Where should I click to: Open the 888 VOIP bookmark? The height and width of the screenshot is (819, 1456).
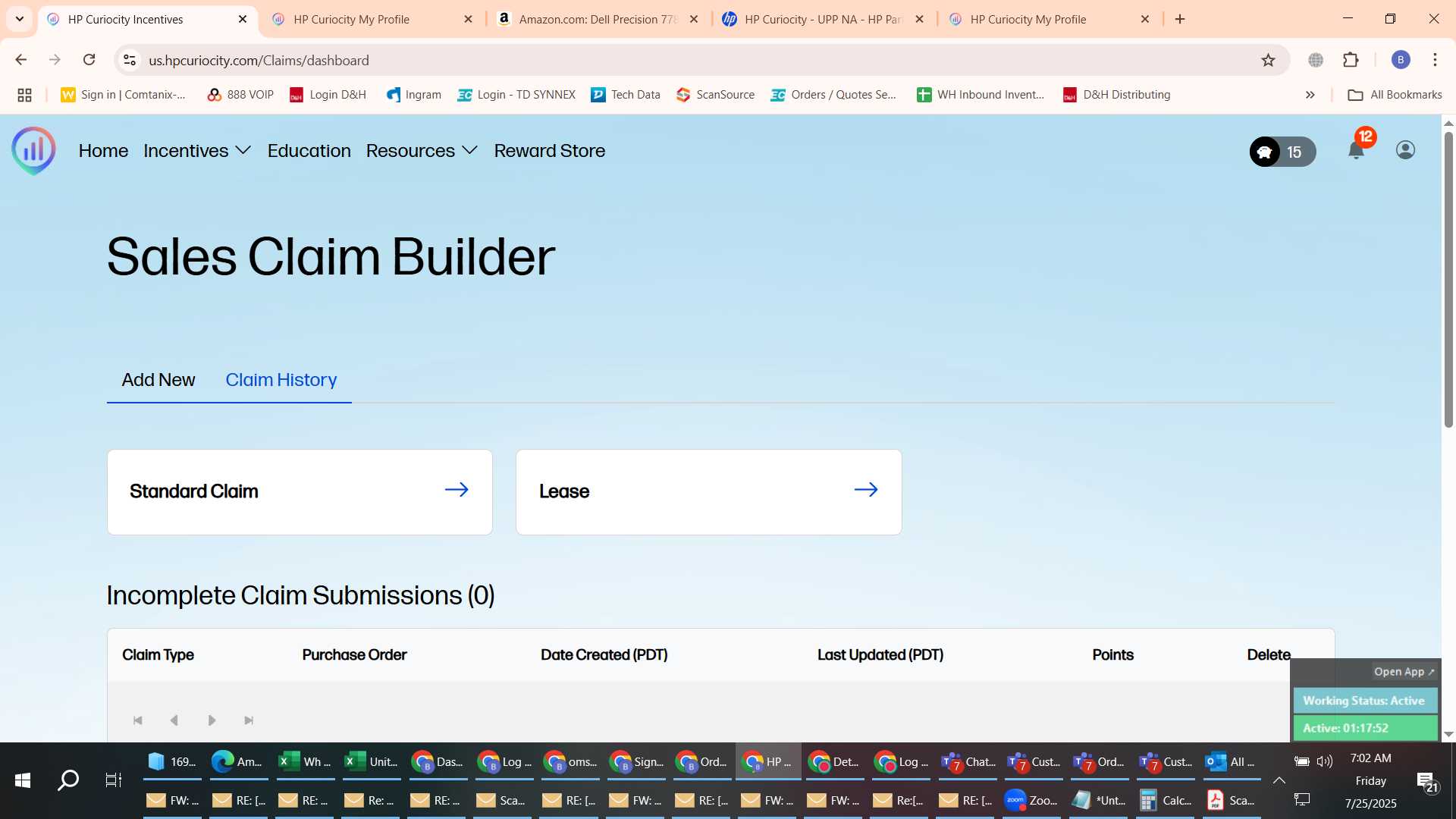coord(240,95)
